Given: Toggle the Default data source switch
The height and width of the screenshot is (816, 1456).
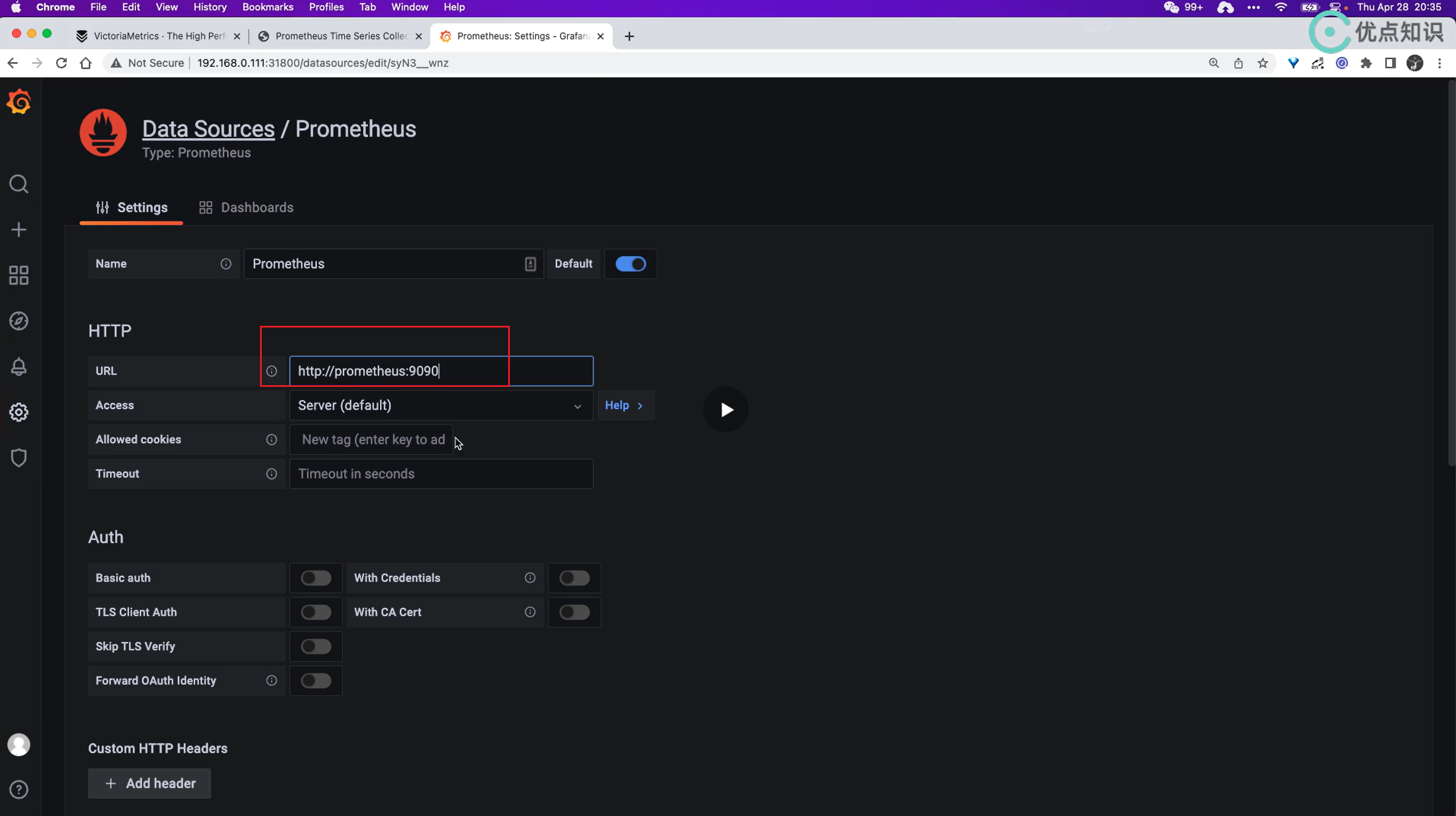Looking at the screenshot, I should [x=630, y=264].
